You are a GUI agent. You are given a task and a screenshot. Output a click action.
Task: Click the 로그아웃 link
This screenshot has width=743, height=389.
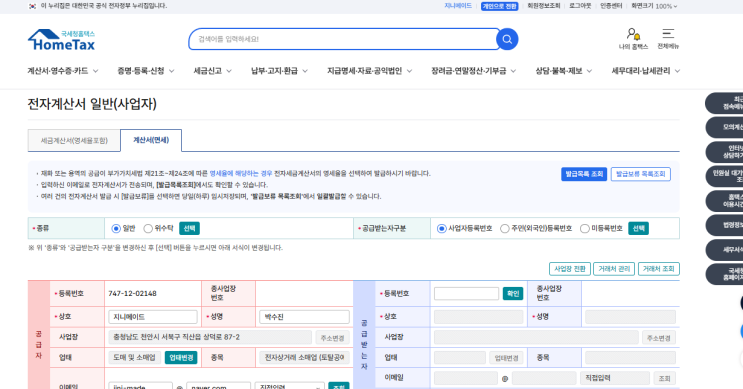[x=580, y=6]
